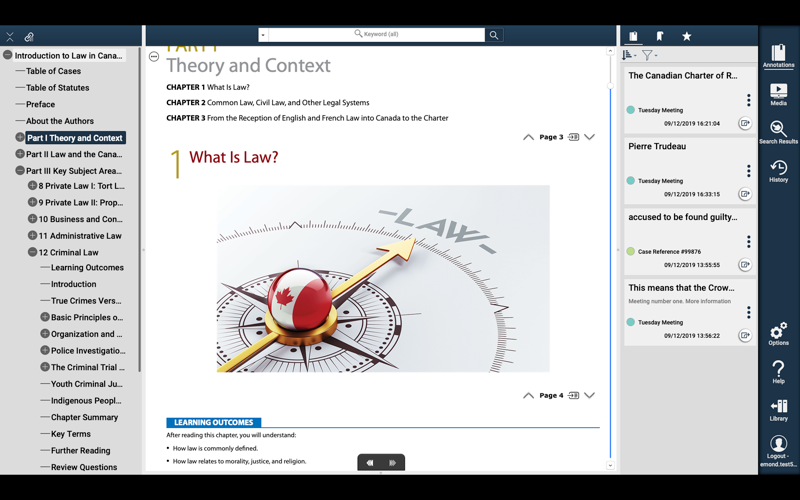The height and width of the screenshot is (500, 800).
Task: Open Key Terms entry
Action: click(71, 434)
